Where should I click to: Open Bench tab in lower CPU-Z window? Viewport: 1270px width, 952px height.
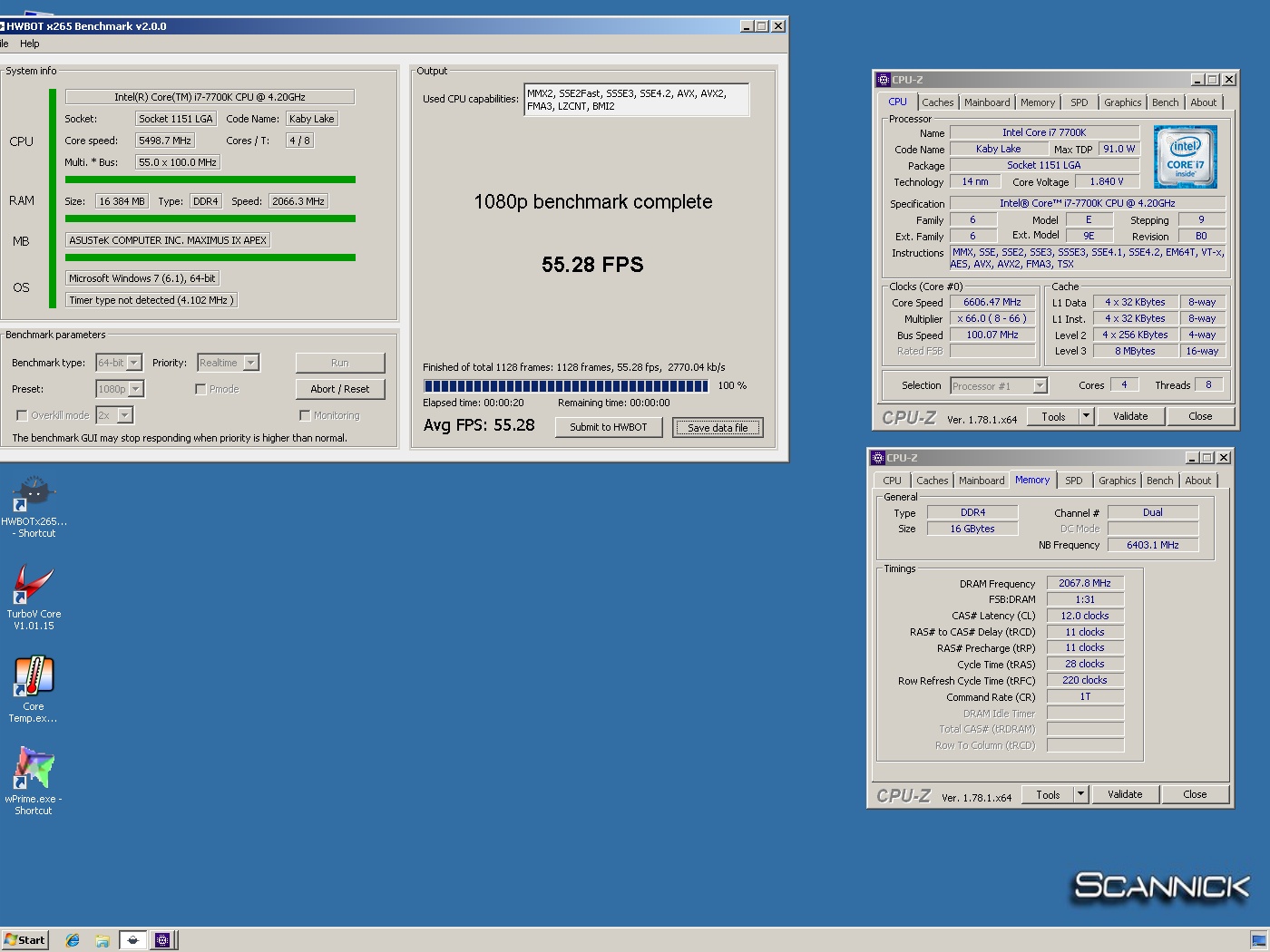pos(1160,481)
